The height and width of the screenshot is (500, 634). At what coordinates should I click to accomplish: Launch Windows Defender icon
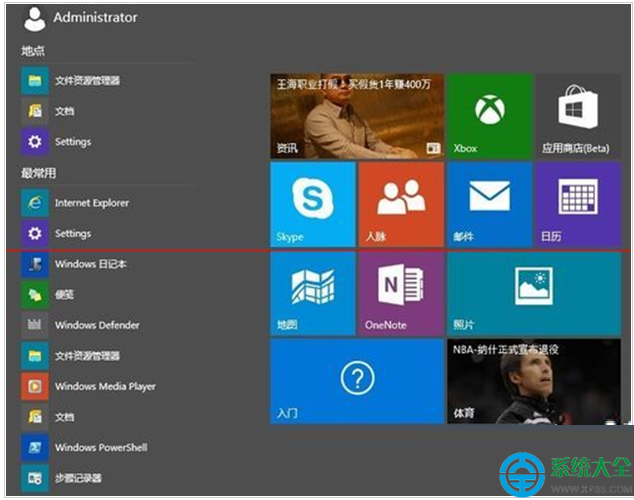[x=35, y=325]
